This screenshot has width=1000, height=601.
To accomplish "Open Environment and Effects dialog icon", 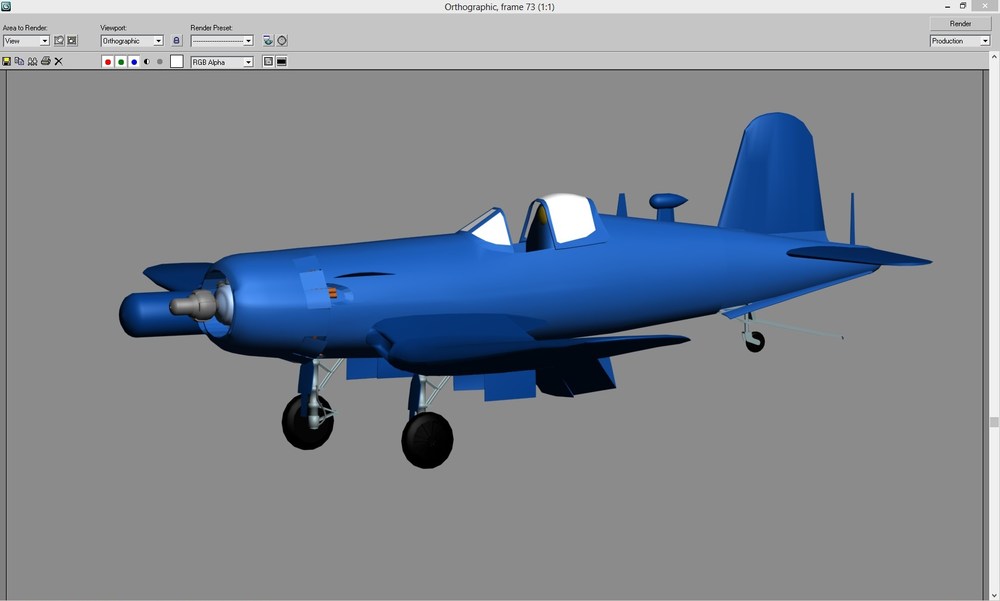I will 281,40.
